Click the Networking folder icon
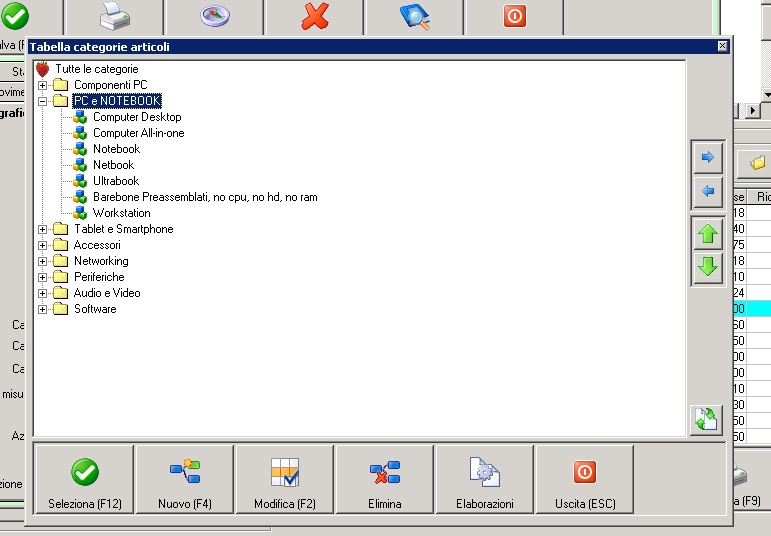Viewport: 771px width, 536px height. pyautogui.click(x=60, y=261)
